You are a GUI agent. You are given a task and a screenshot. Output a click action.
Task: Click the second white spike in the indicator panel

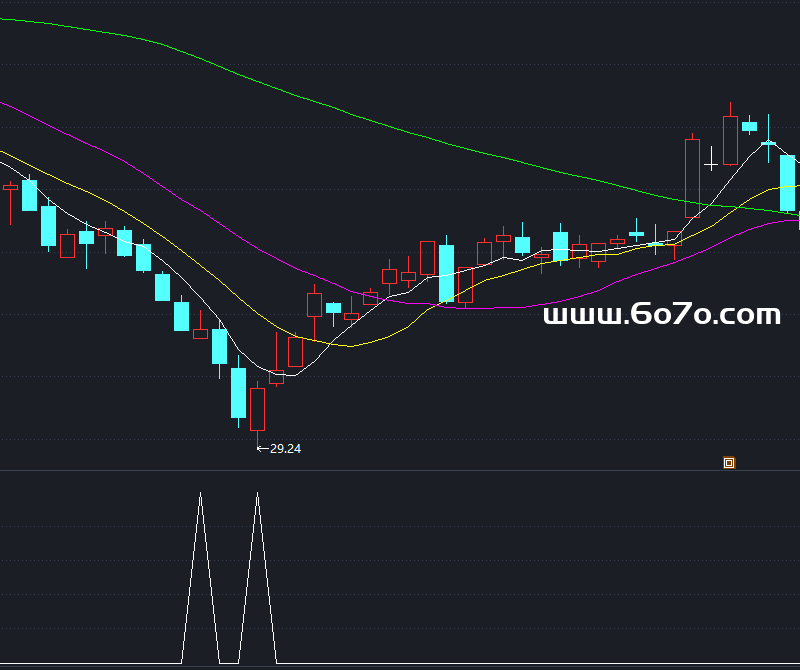[258, 578]
